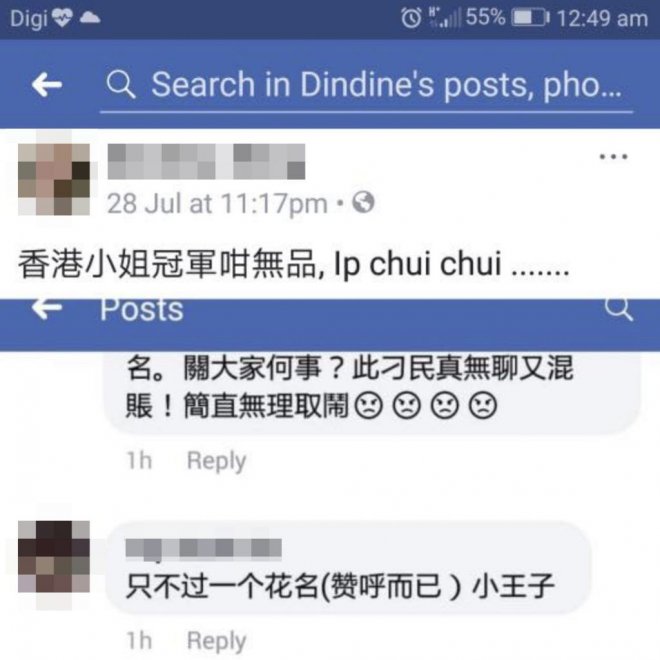Tap the magnifier icon in Dindine's search bar

(x=121, y=84)
